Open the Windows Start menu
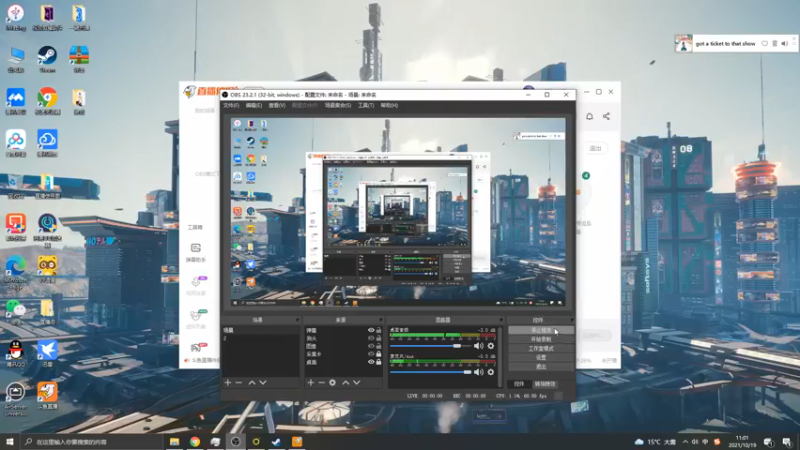 (10, 442)
